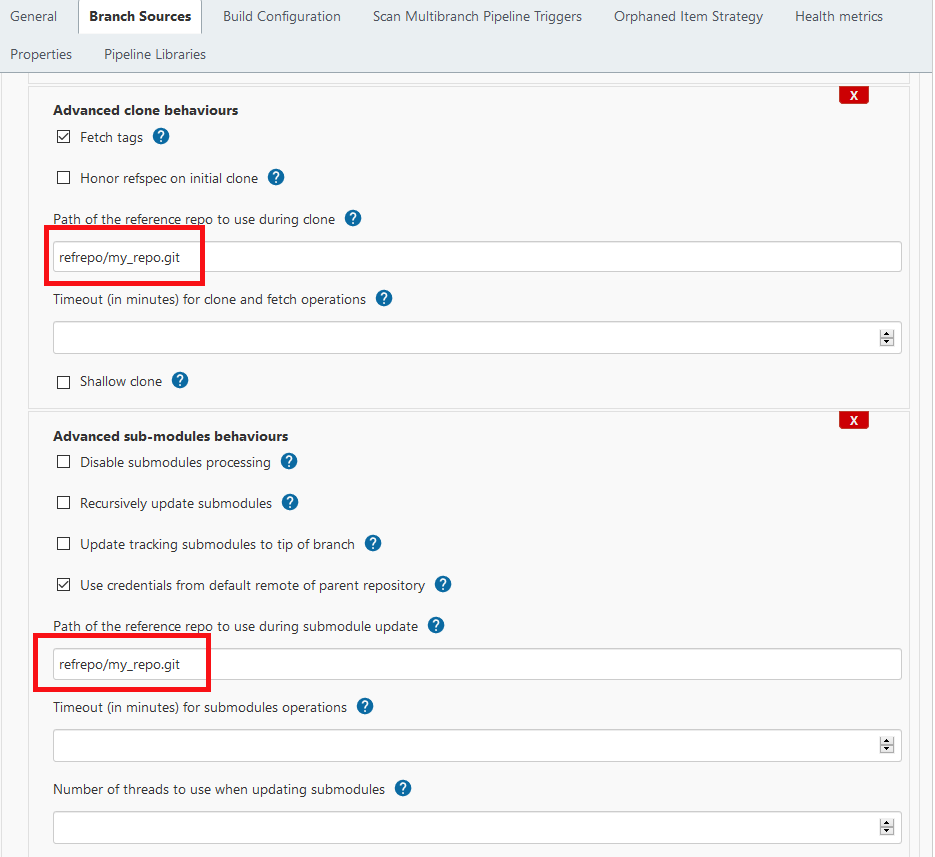
Task: Open help for Disable submodules processing
Action: (289, 462)
